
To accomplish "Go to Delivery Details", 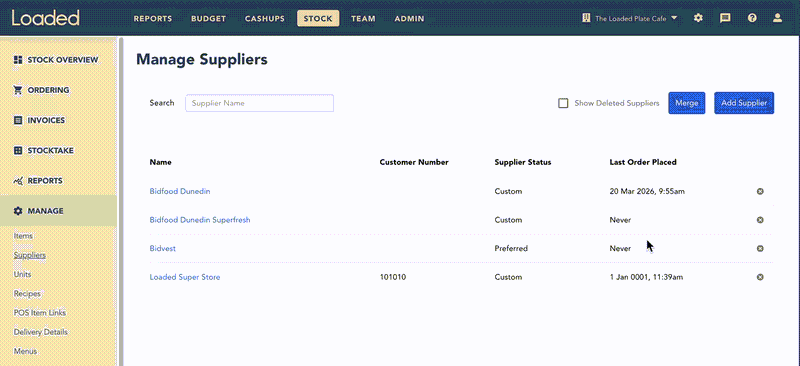I will [40, 332].
